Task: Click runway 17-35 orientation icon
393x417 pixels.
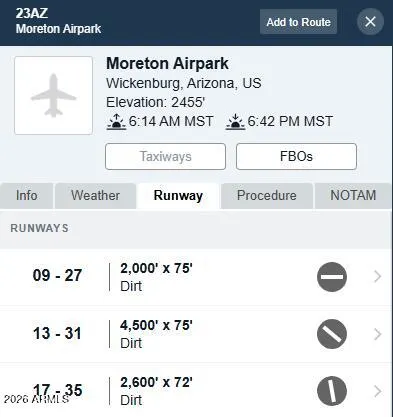Action: (x=332, y=391)
